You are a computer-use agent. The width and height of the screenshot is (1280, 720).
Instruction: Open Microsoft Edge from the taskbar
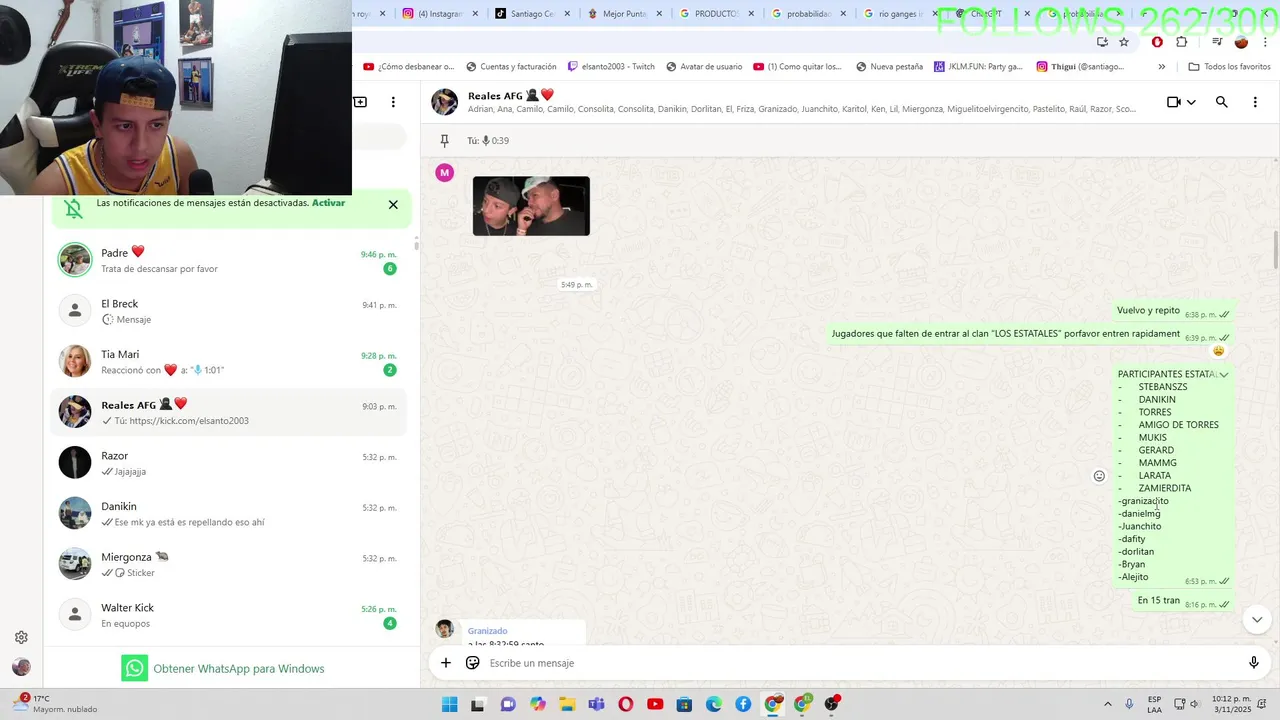(x=714, y=704)
